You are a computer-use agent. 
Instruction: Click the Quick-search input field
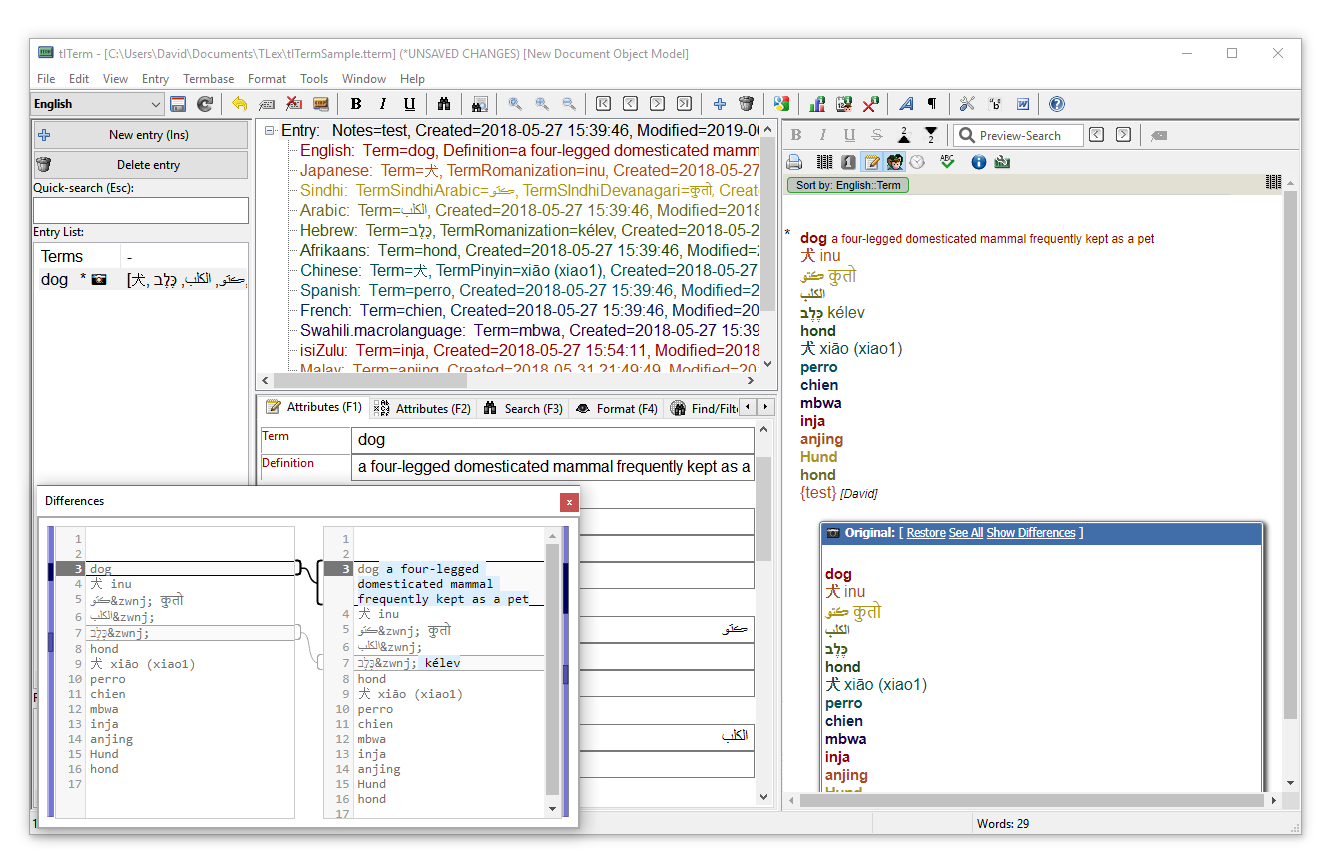coord(141,210)
